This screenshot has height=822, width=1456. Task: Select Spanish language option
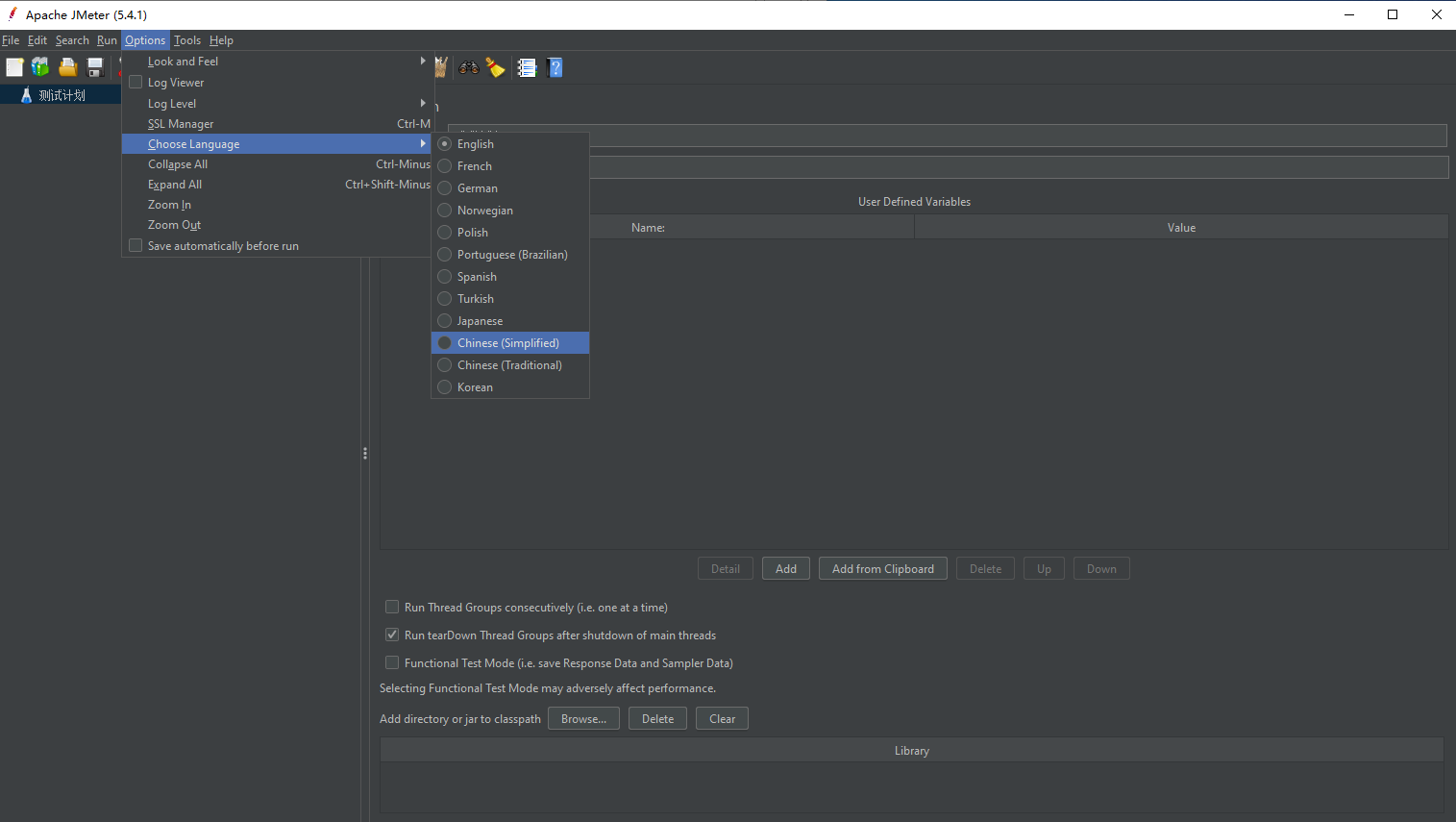click(510, 277)
